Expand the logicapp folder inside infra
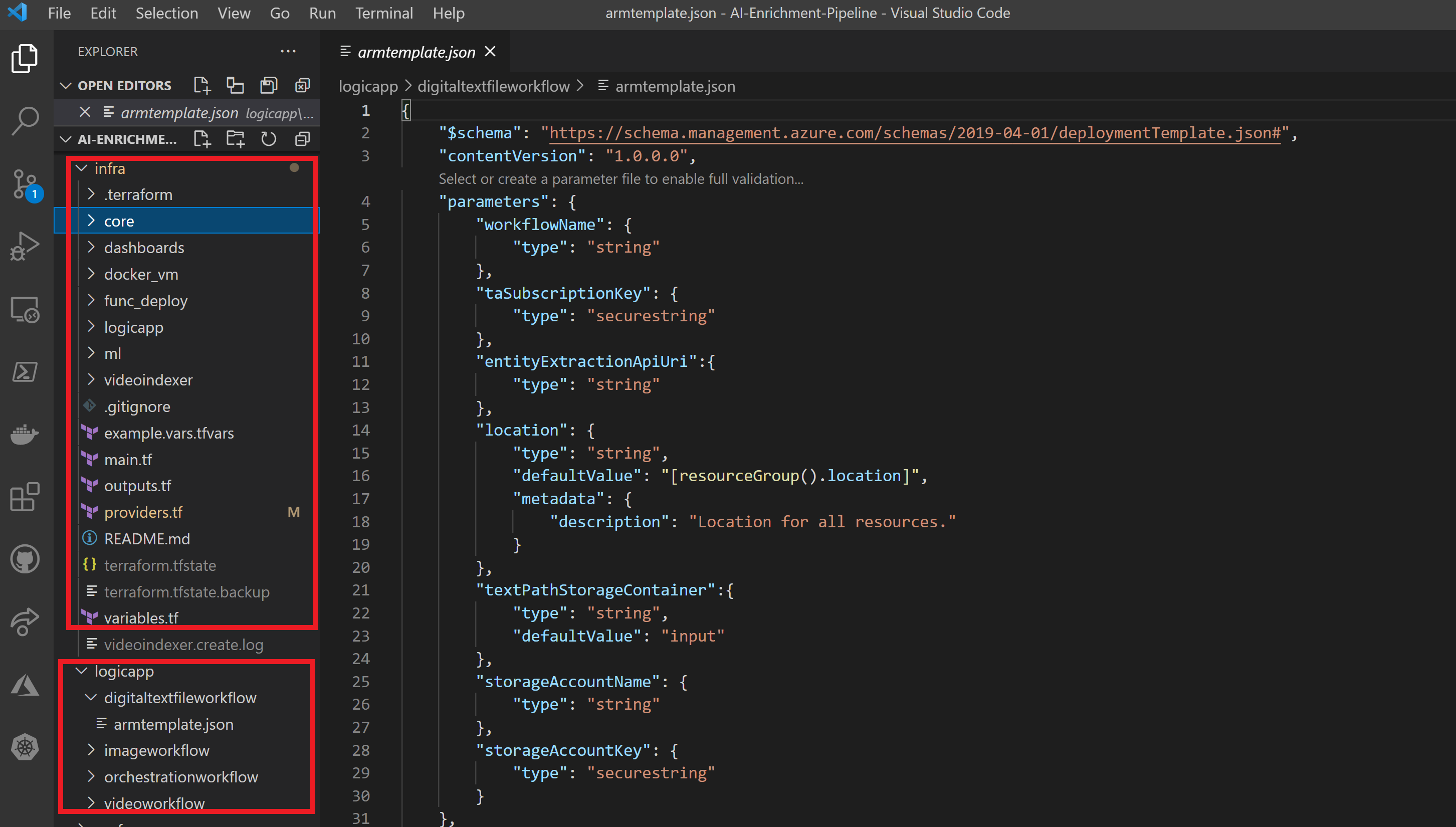 pos(91,327)
